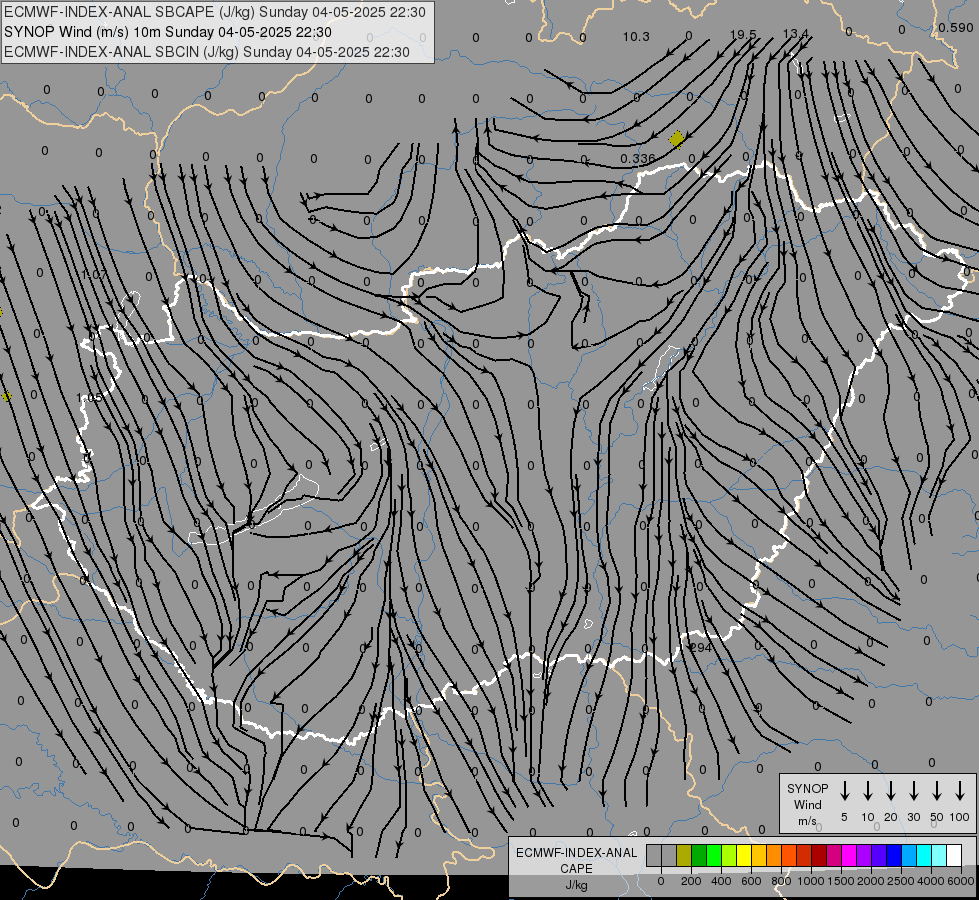Click the map value 10.3 near the top
The image size is (979, 900).
click(x=636, y=37)
